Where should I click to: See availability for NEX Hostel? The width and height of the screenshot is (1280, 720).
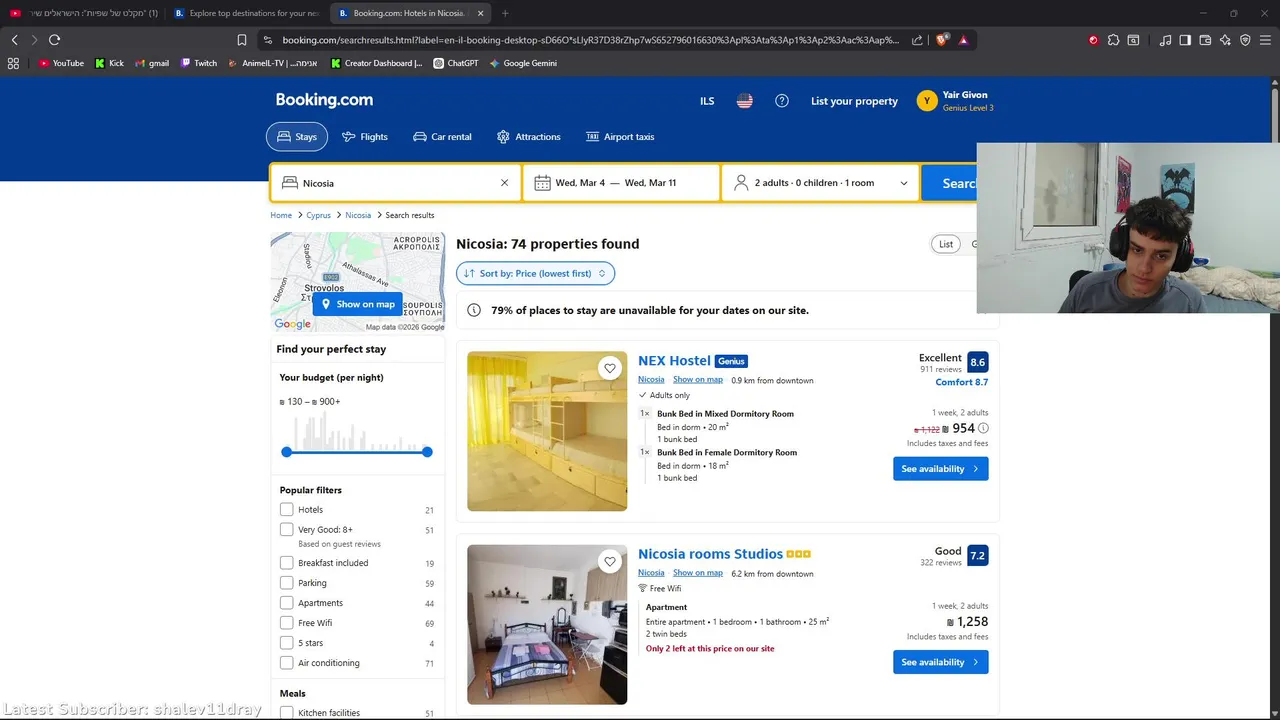941,469
